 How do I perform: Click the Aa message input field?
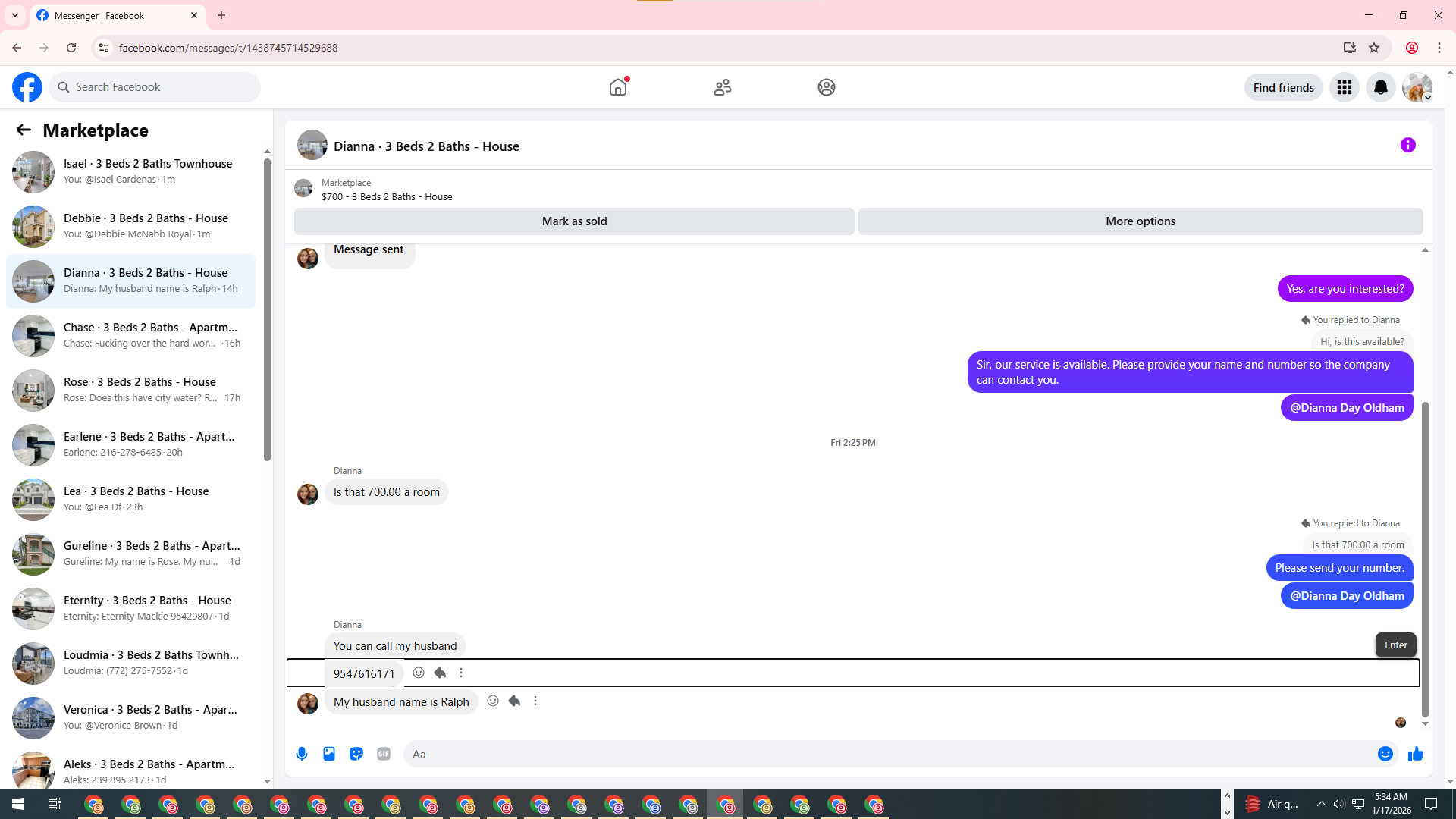[887, 754]
